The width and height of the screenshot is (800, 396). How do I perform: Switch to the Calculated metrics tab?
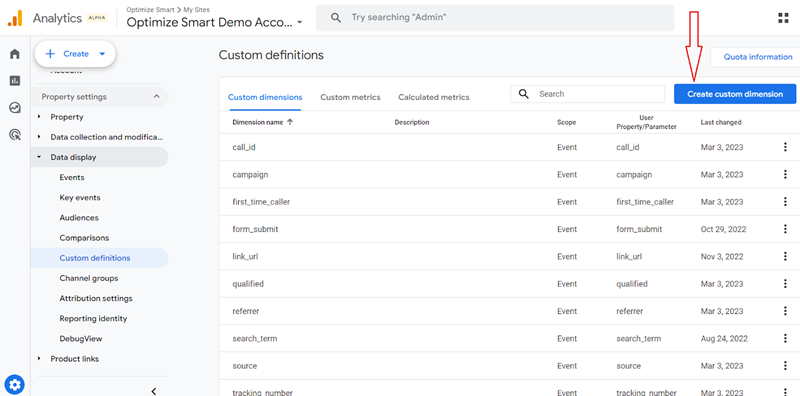point(434,97)
